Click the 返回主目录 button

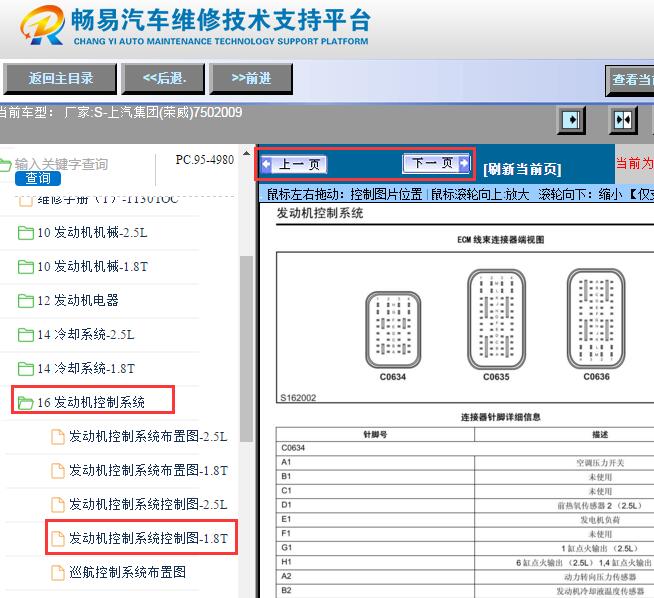pyautogui.click(x=60, y=78)
